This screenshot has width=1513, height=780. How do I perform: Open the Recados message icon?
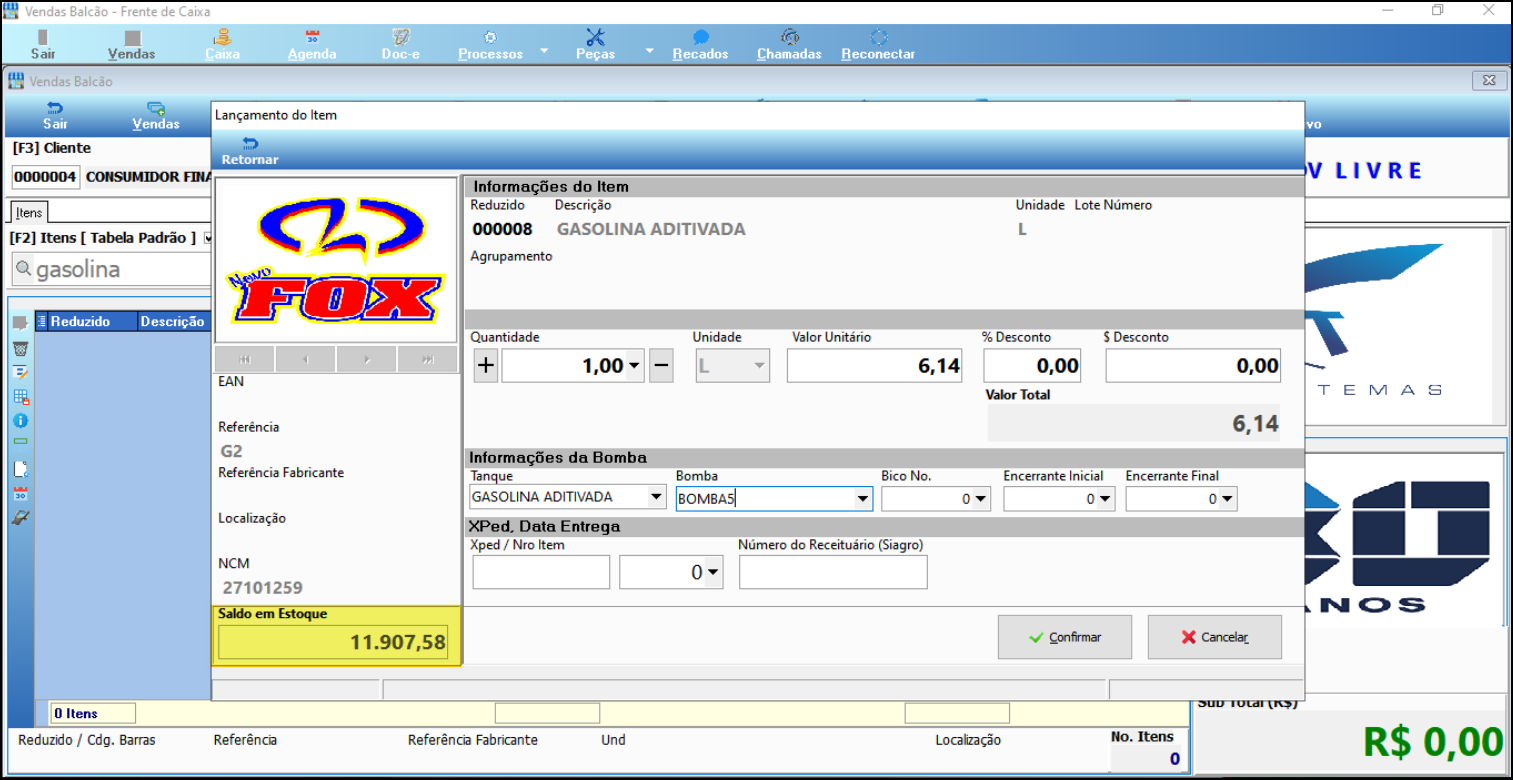tap(700, 45)
